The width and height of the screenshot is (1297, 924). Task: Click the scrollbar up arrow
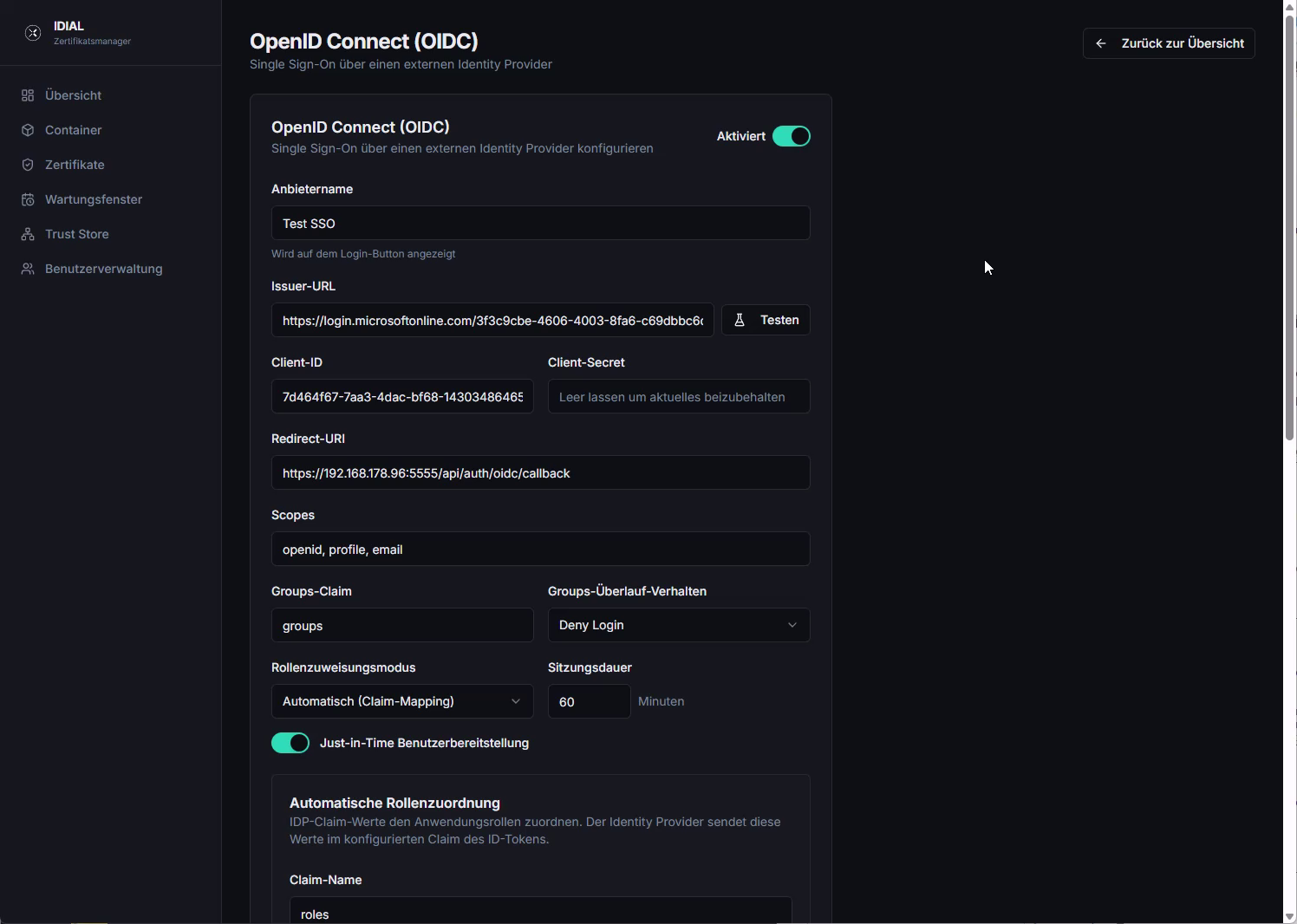pyautogui.click(x=1289, y=7)
